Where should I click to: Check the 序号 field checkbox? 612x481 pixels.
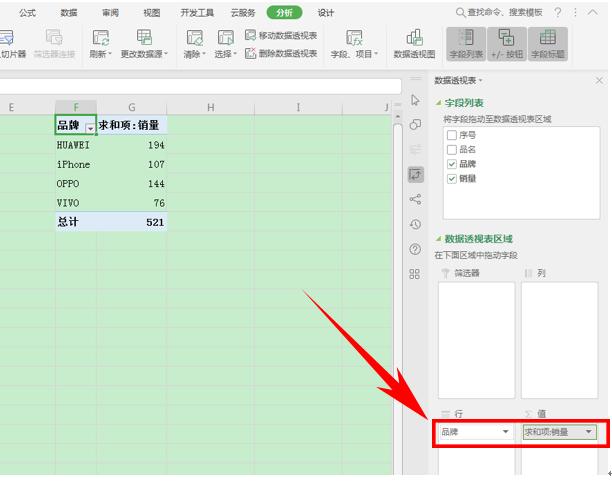(x=452, y=135)
